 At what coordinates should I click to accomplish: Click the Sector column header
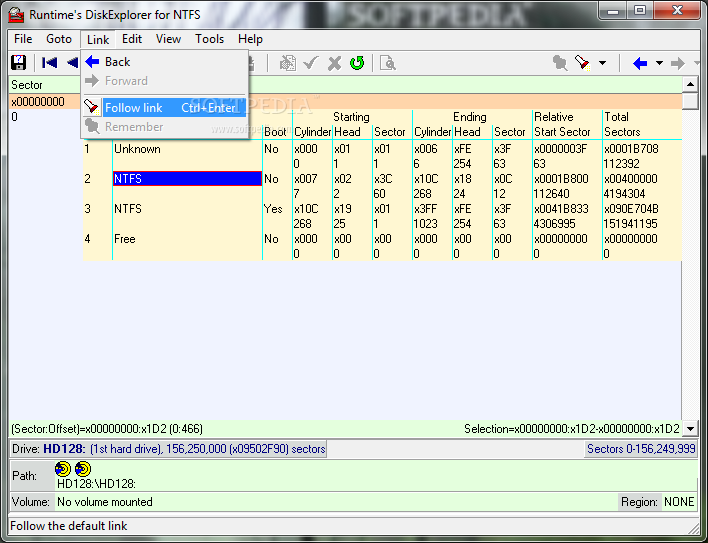27,85
